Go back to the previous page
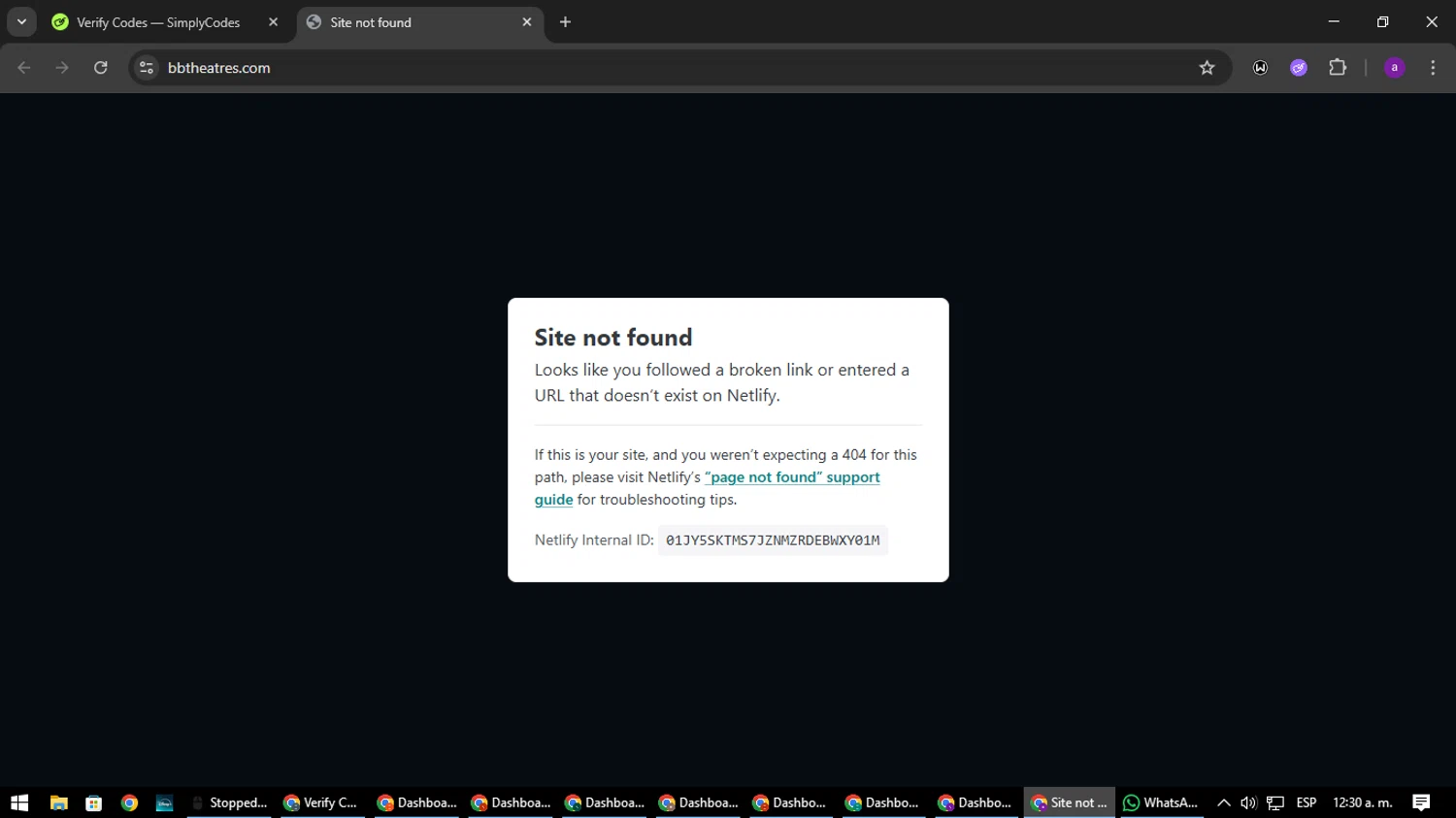 pyautogui.click(x=24, y=68)
